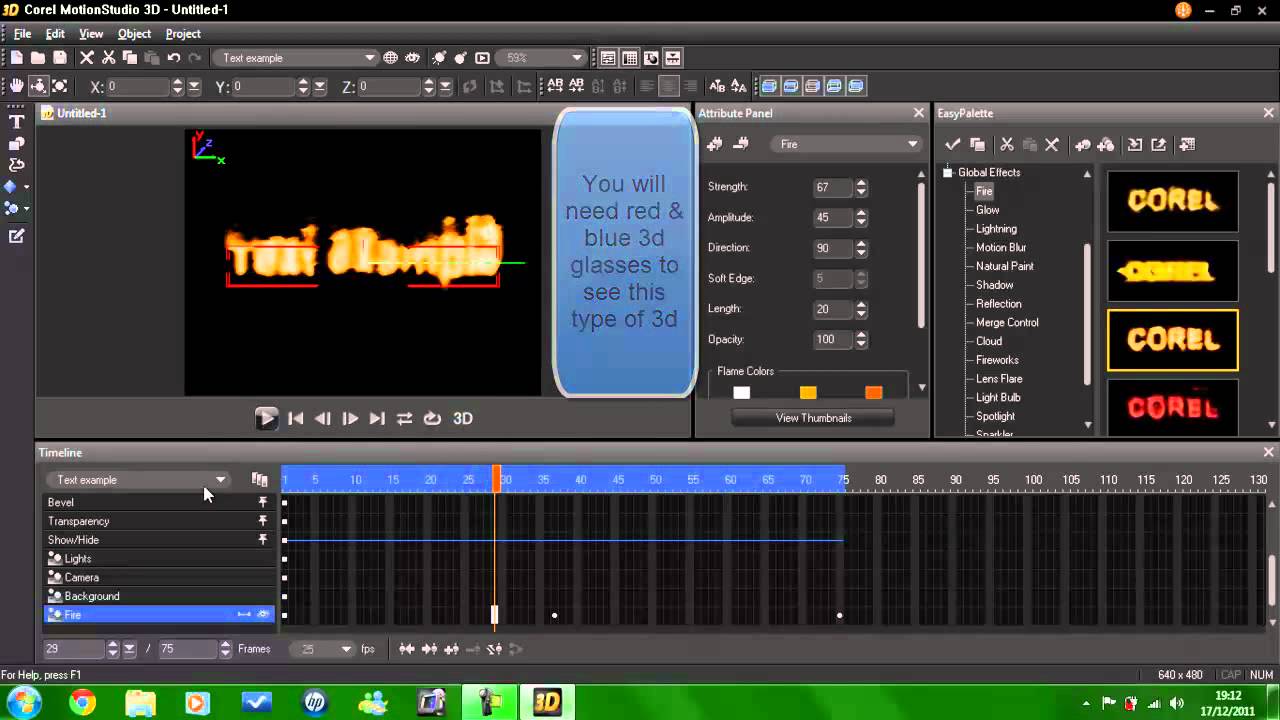Click the edit object tool in left toolbar

(x=16, y=236)
